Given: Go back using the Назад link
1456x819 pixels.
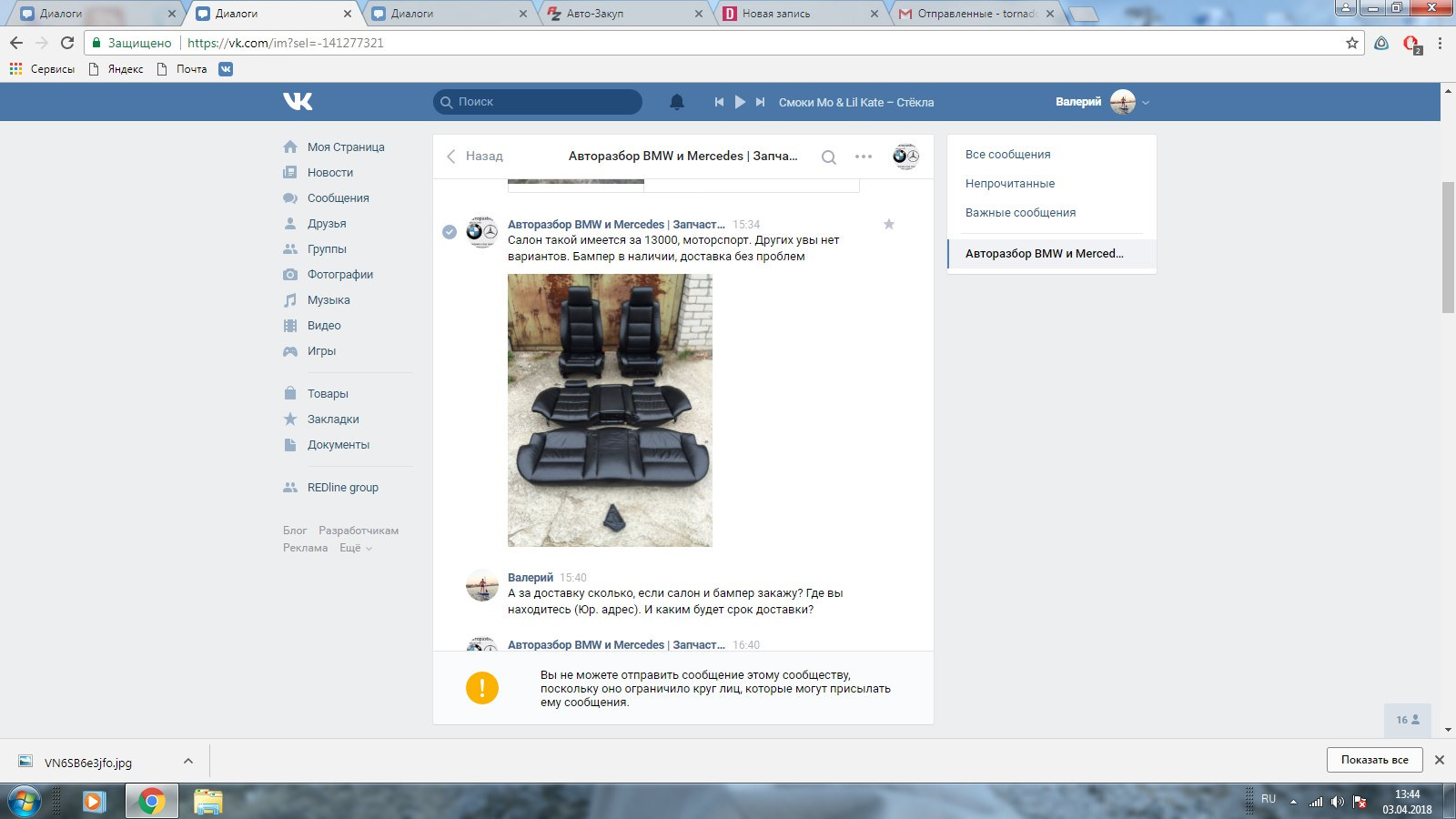Looking at the screenshot, I should 475,156.
